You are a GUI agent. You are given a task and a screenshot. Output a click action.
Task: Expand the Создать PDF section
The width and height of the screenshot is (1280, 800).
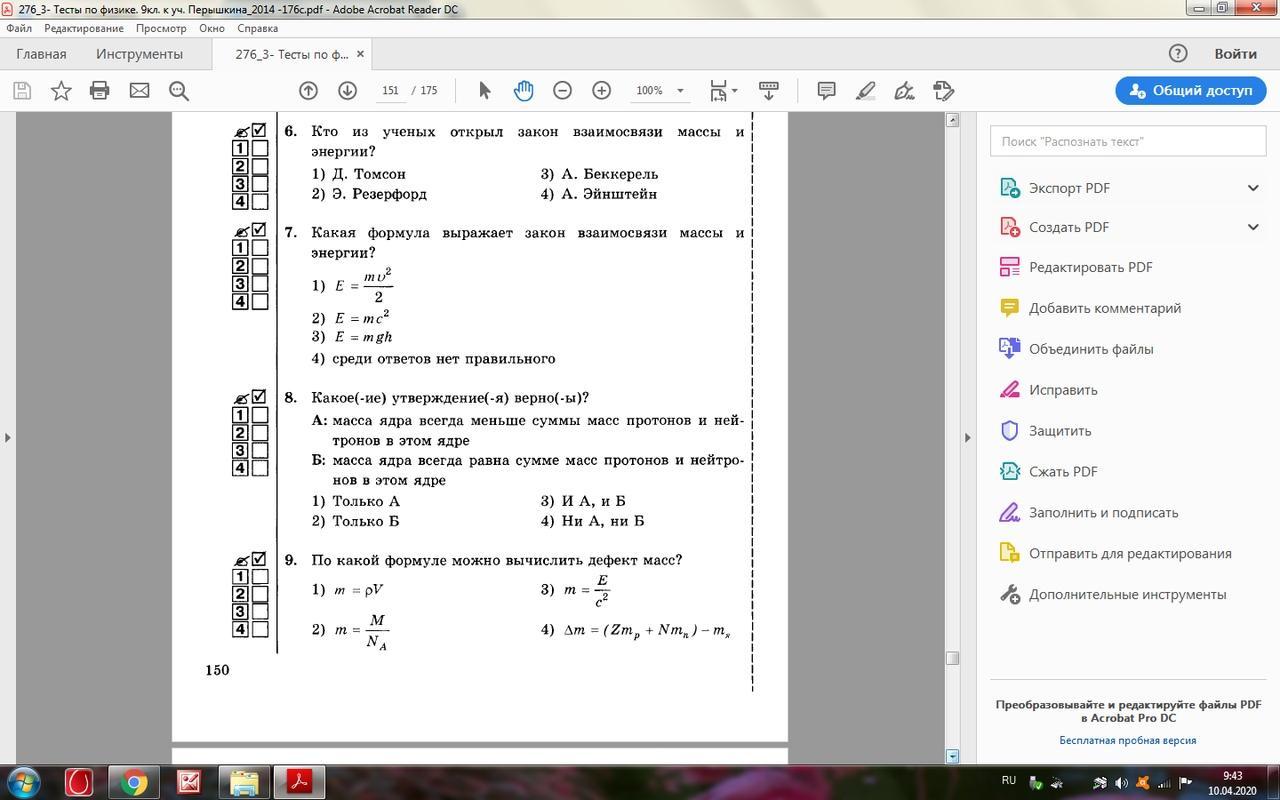click(x=1253, y=227)
